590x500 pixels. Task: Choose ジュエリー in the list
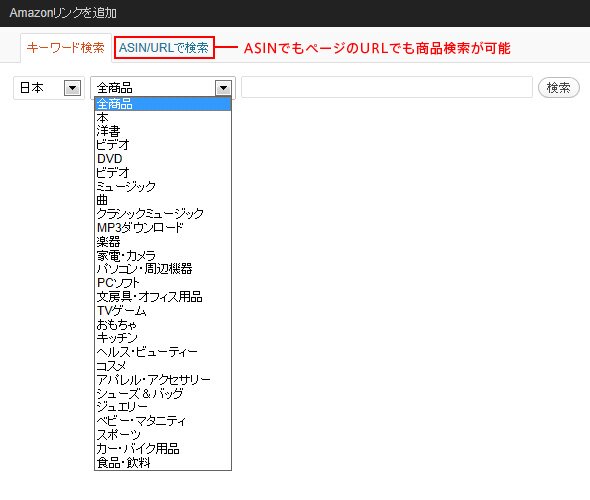click(163, 407)
